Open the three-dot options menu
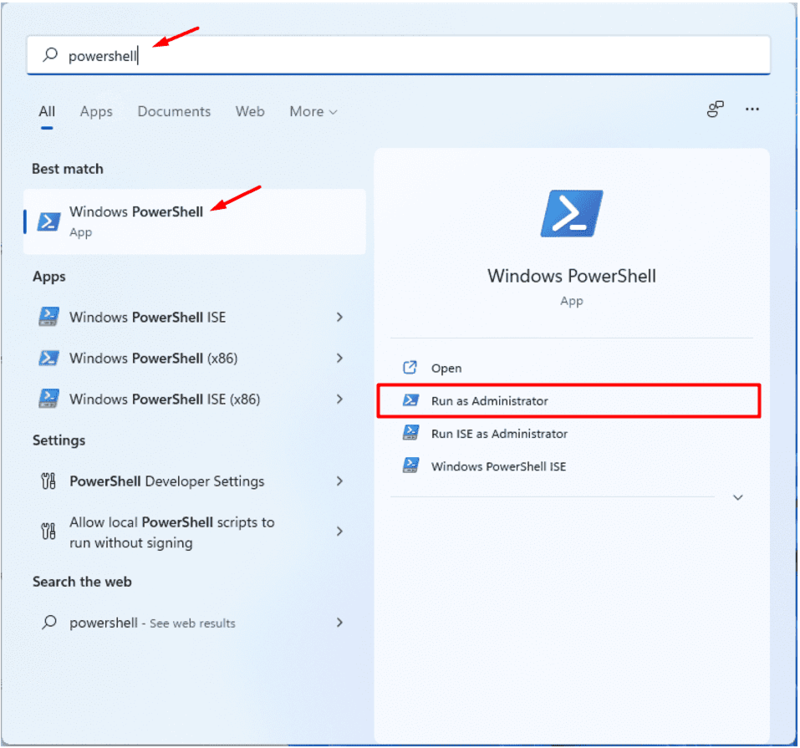The image size is (800, 748). point(752,109)
